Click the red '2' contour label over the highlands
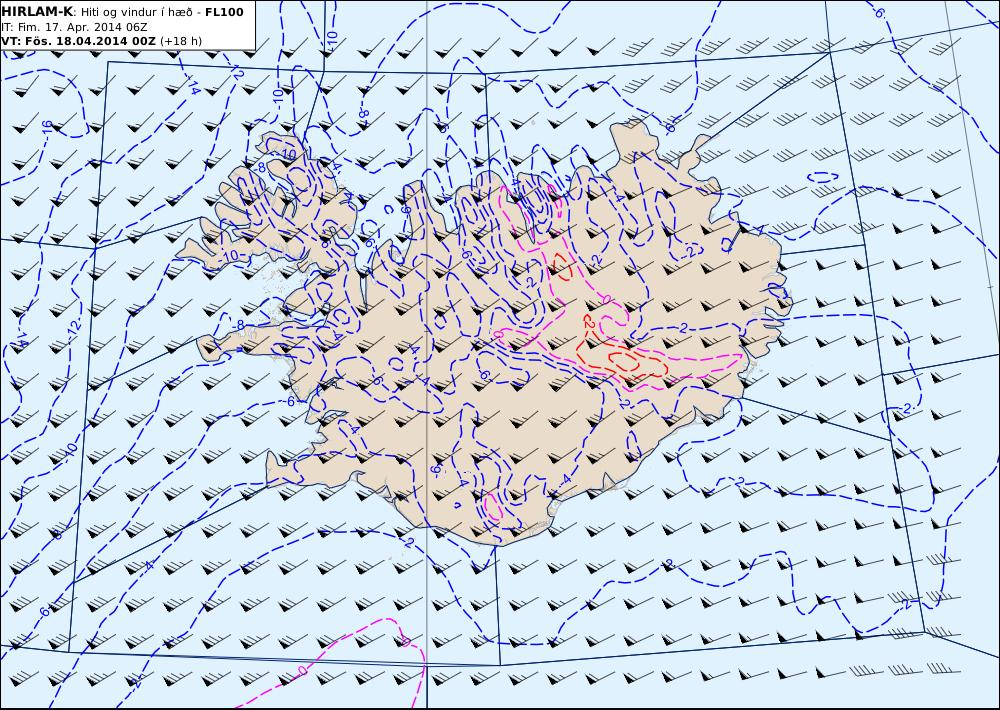The width and height of the screenshot is (1000, 710). click(589, 324)
